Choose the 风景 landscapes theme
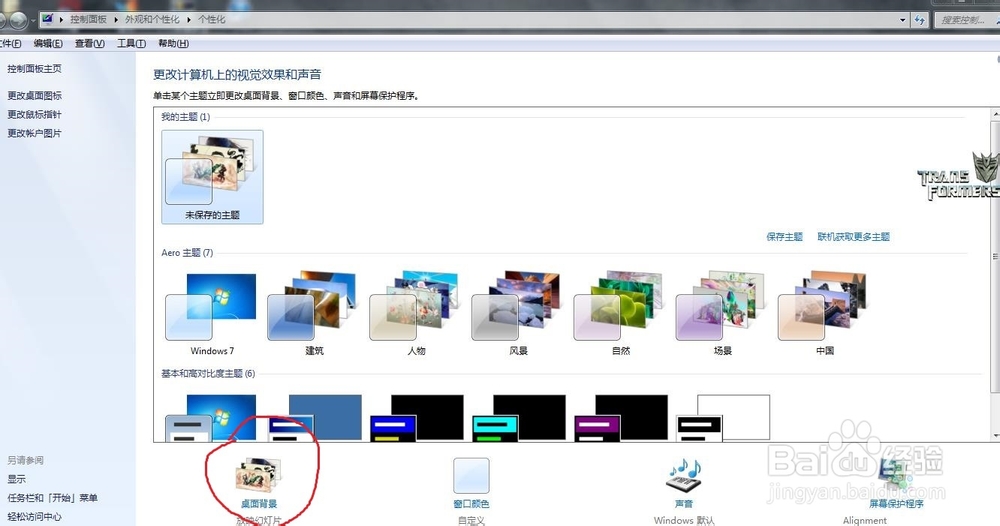Viewport: 1000px width, 526px height. coord(518,314)
